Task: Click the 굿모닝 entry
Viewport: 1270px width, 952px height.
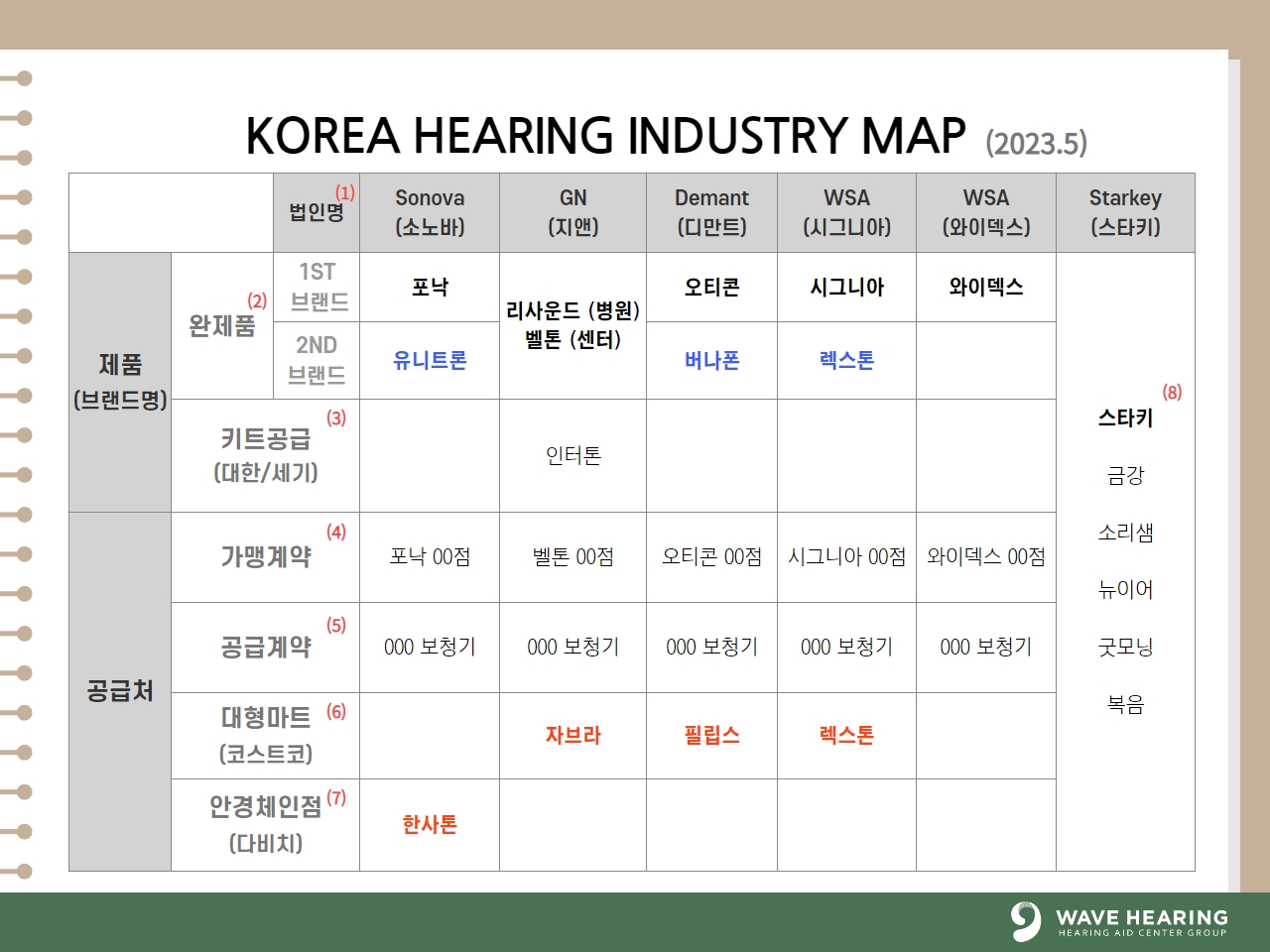Action: 1125,648
